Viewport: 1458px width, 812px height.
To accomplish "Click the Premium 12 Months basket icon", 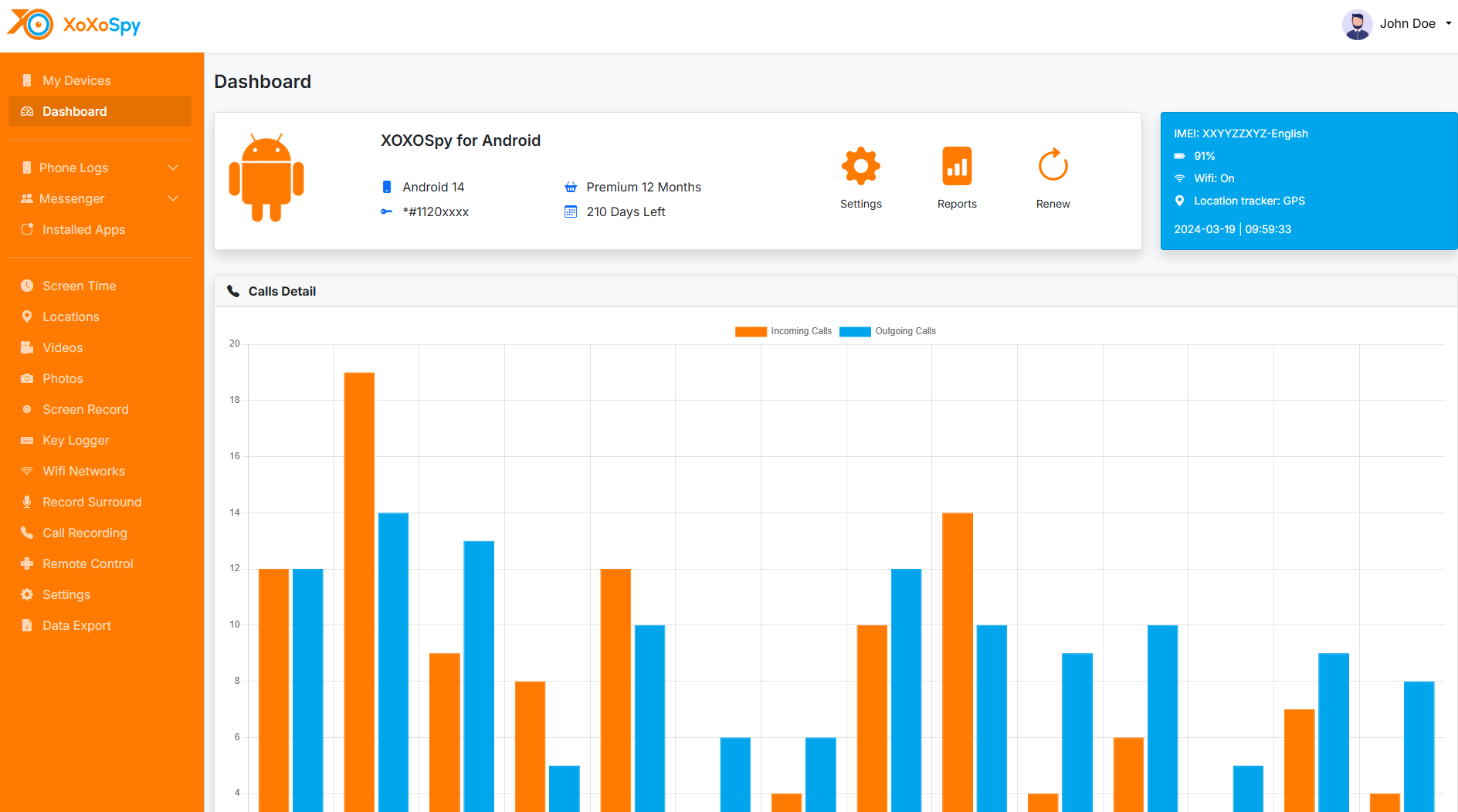I will click(x=571, y=187).
